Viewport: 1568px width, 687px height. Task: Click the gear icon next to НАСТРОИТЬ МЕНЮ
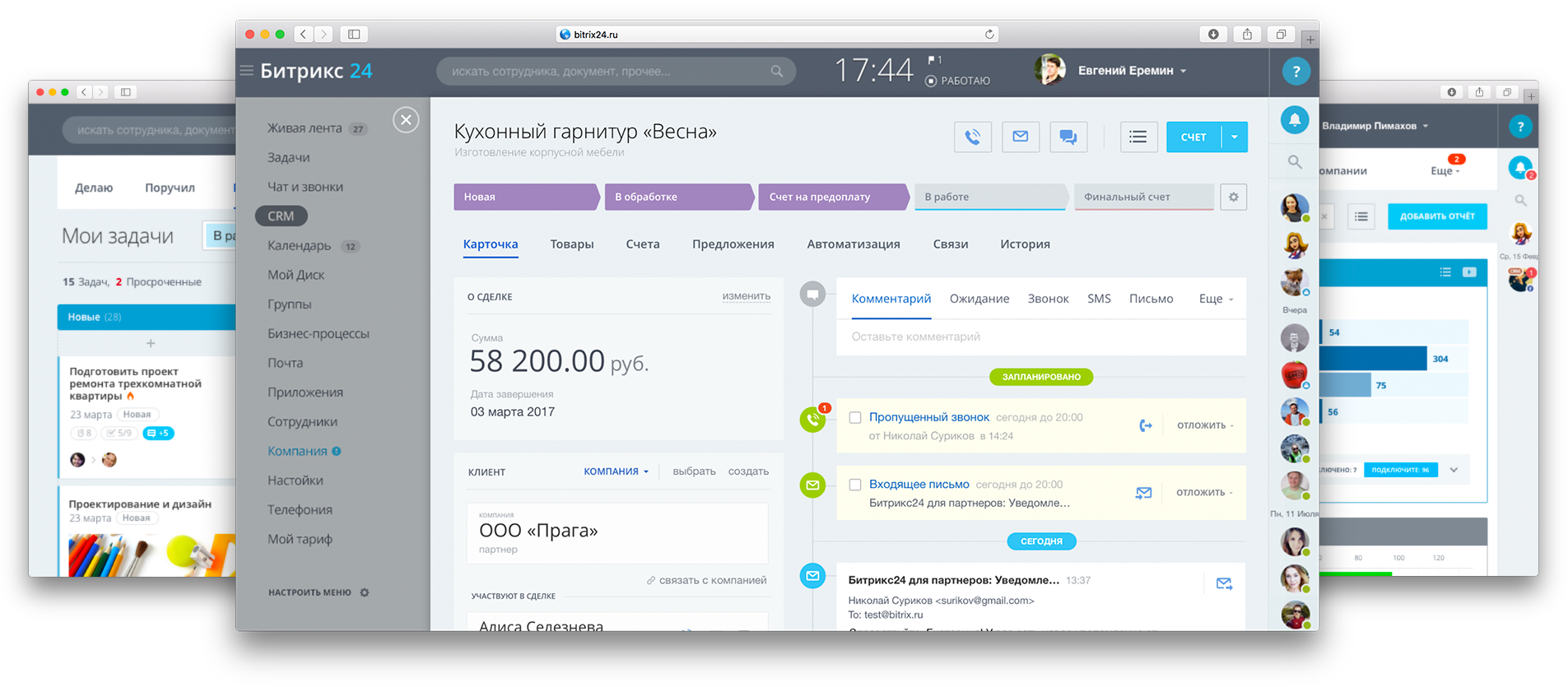[365, 592]
